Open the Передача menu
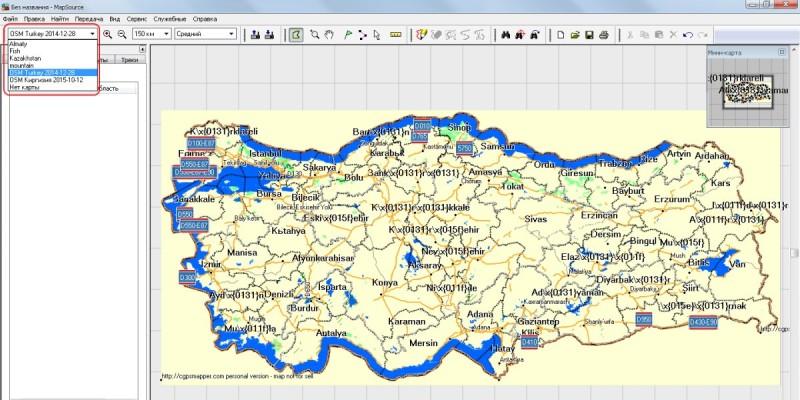This screenshot has width=800, height=400. (x=89, y=19)
